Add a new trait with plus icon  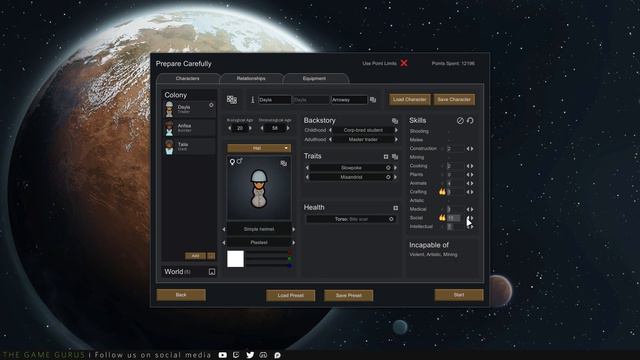point(386,156)
